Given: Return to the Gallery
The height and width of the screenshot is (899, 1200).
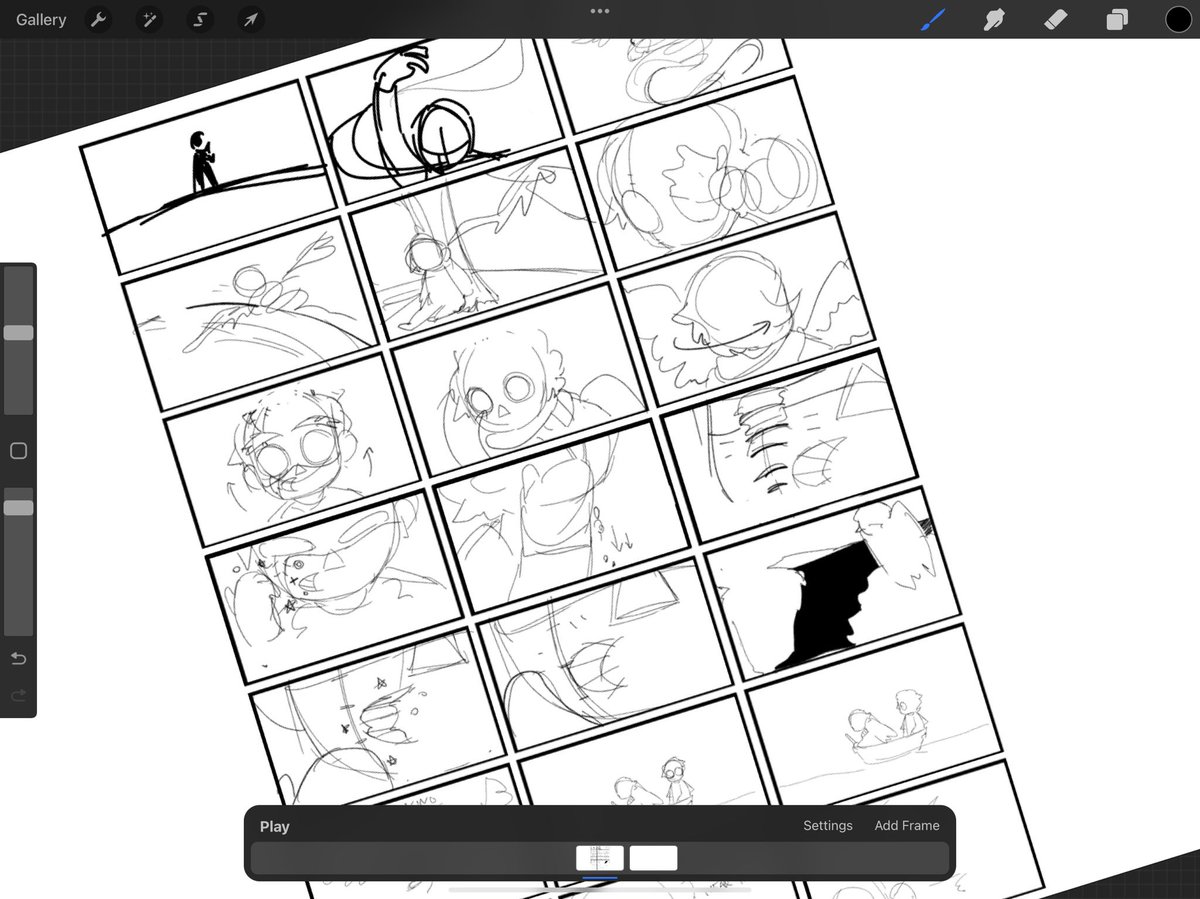Looking at the screenshot, I should (40, 19).
